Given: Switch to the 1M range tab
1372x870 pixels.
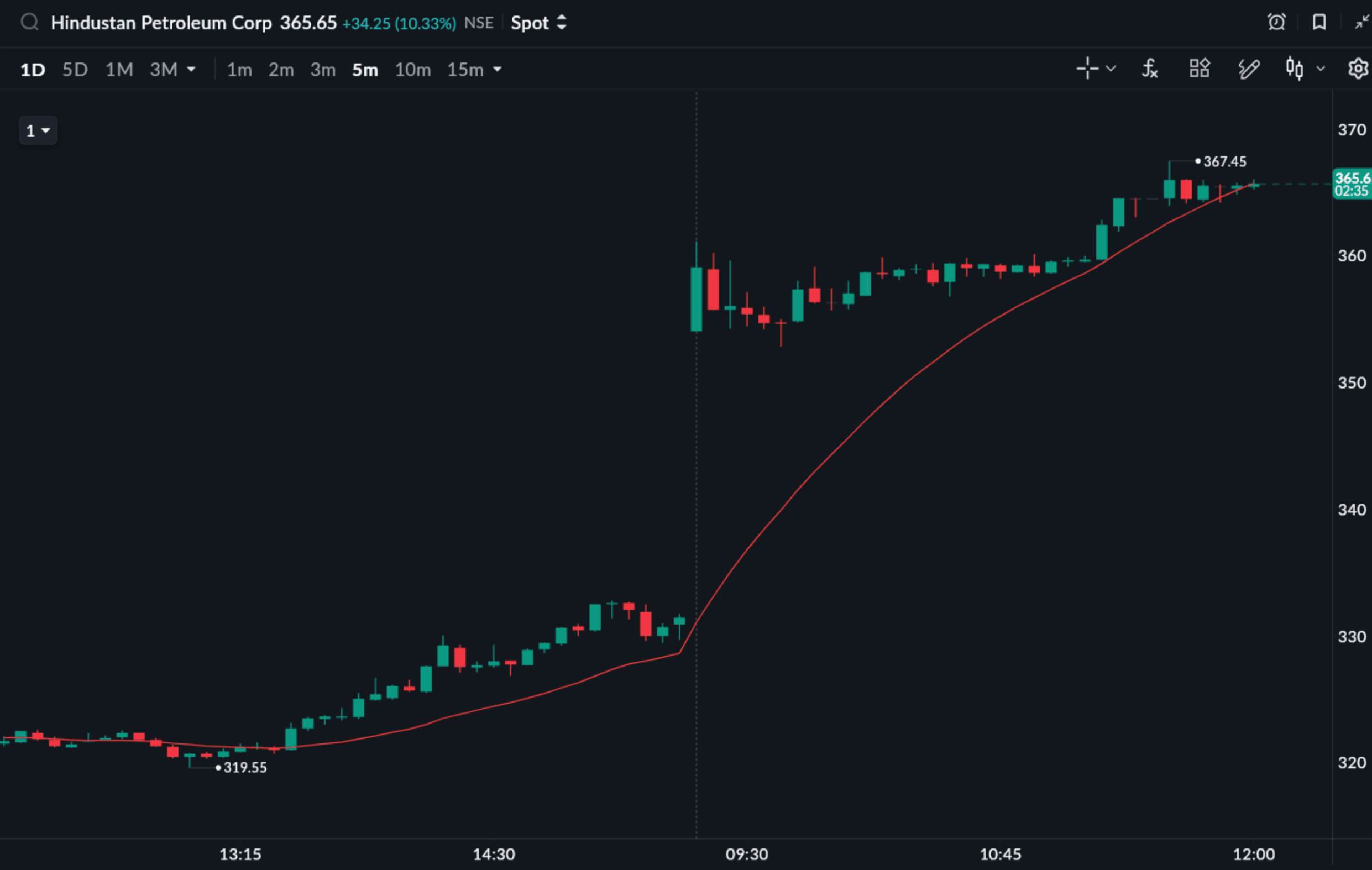Looking at the screenshot, I should pos(119,70).
